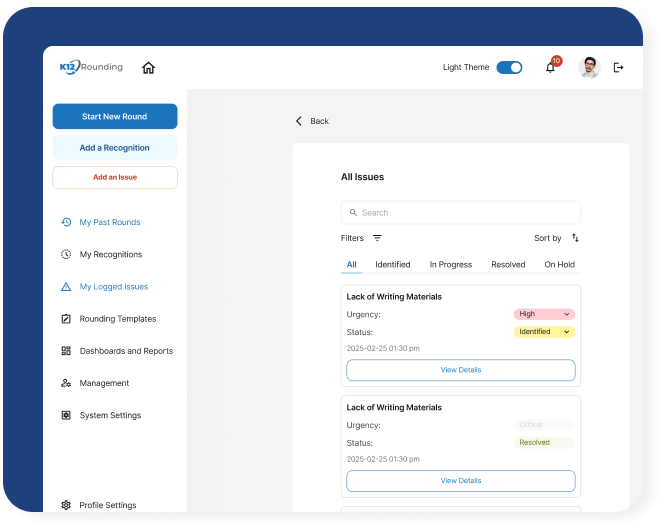Click the sort arrows icon
The image size is (666, 531).
pos(575,238)
